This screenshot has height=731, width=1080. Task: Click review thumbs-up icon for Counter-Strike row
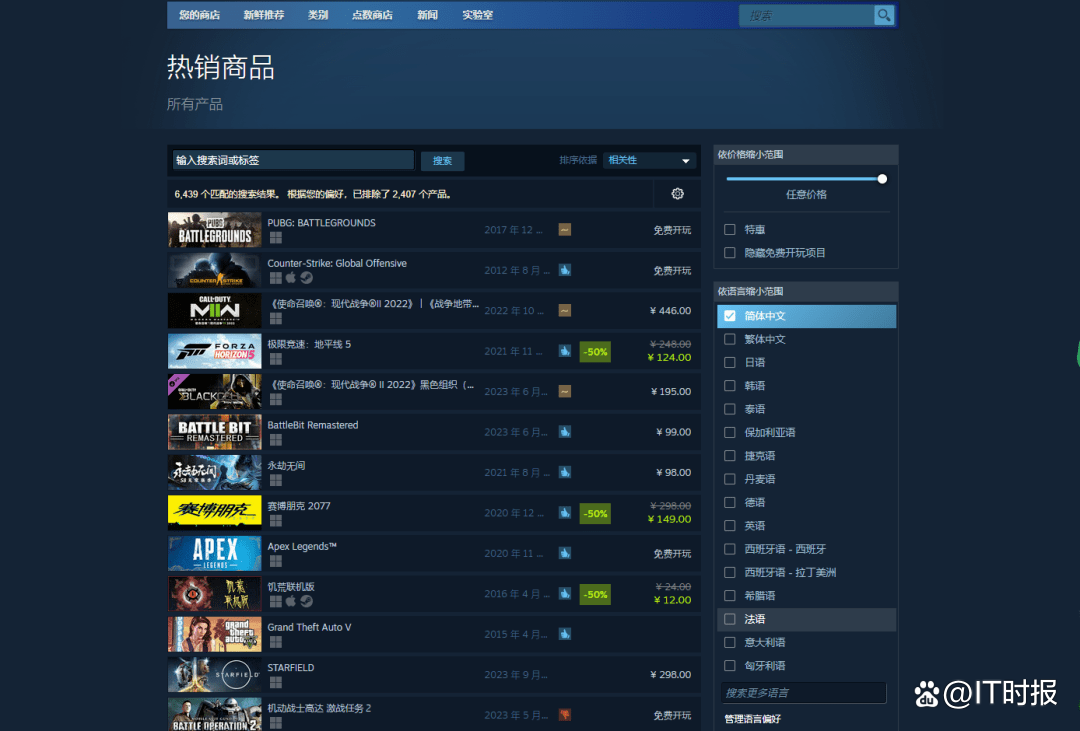click(565, 270)
